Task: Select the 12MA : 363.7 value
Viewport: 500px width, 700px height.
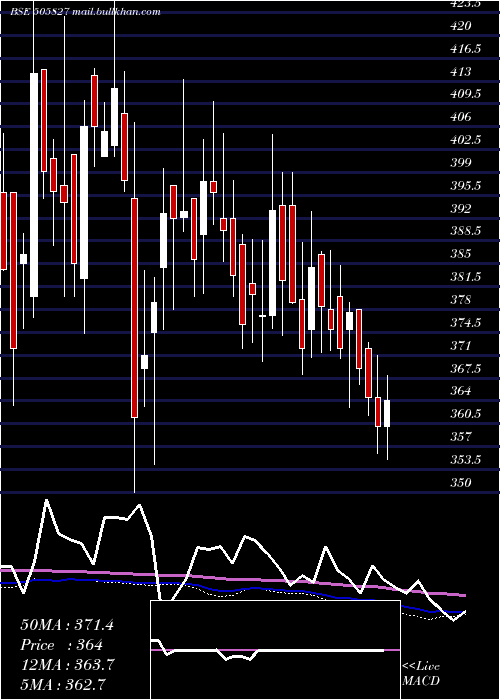Action: [x=67, y=665]
